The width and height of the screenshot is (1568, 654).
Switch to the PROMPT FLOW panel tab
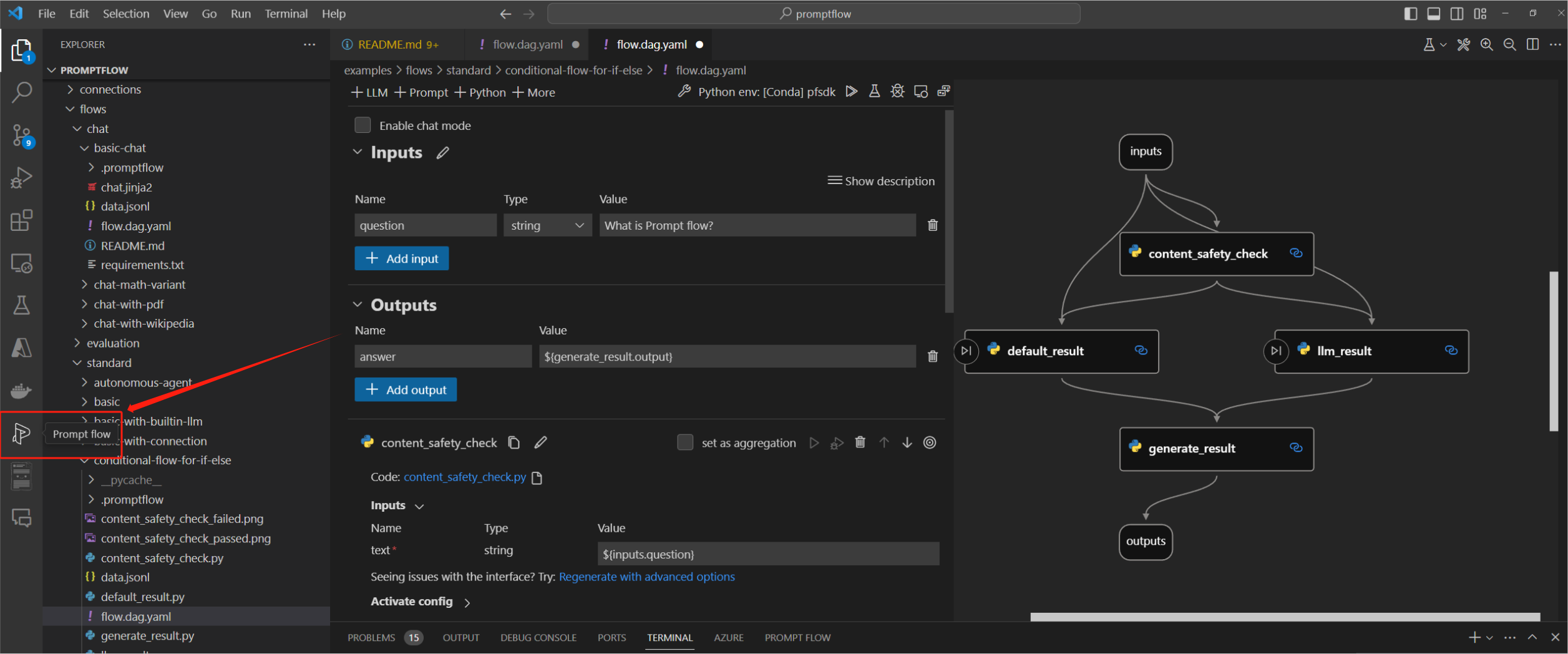(x=797, y=637)
